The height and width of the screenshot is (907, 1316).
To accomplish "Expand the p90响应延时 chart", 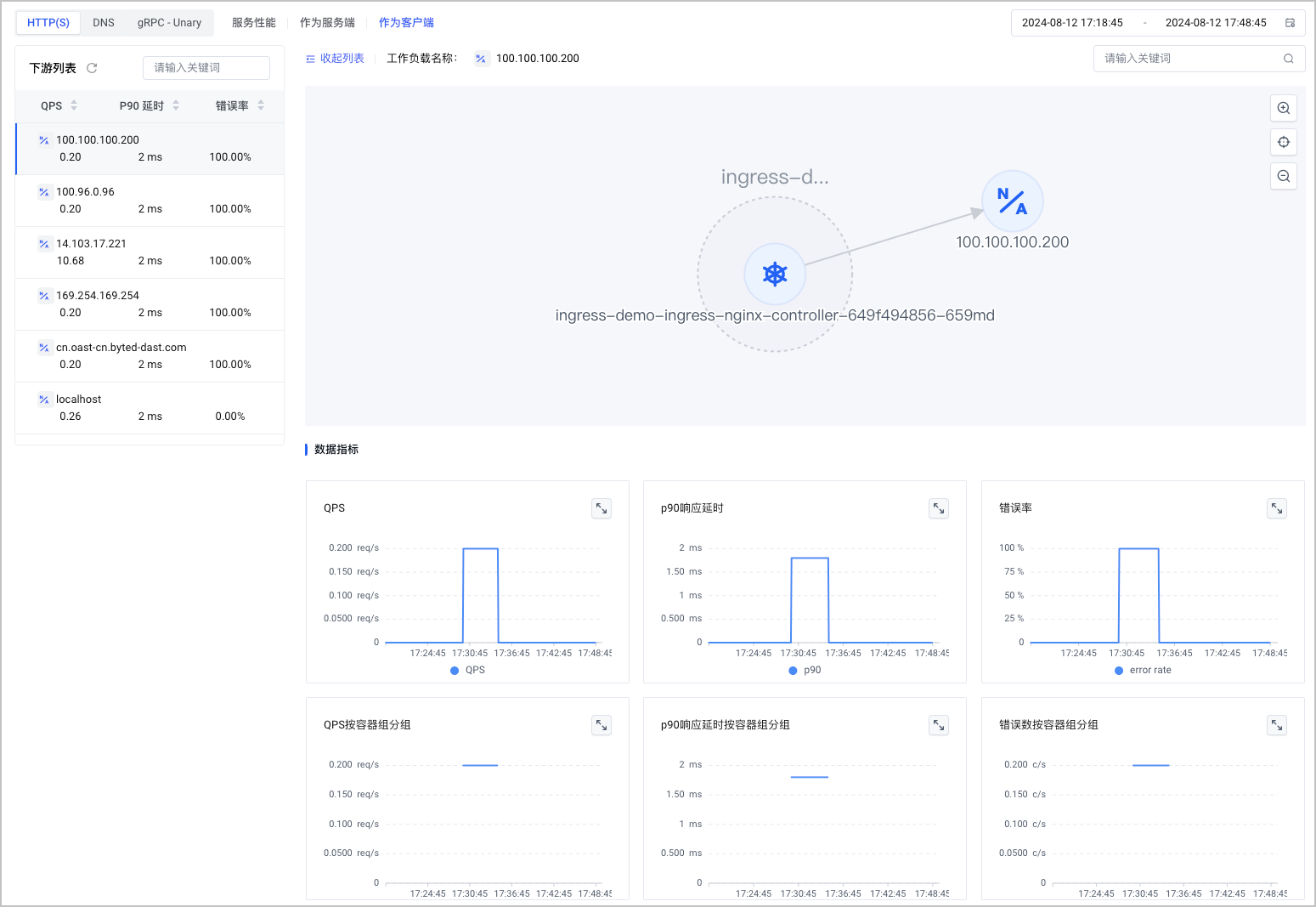I will tap(939, 508).
